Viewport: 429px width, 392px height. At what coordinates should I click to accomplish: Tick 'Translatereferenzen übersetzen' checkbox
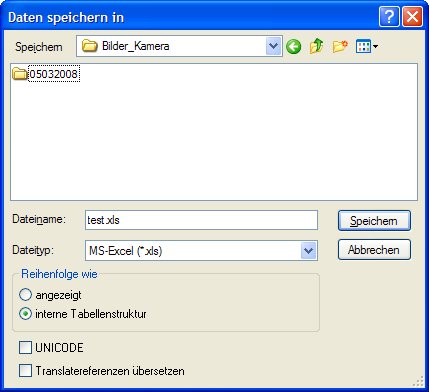click(x=25, y=371)
